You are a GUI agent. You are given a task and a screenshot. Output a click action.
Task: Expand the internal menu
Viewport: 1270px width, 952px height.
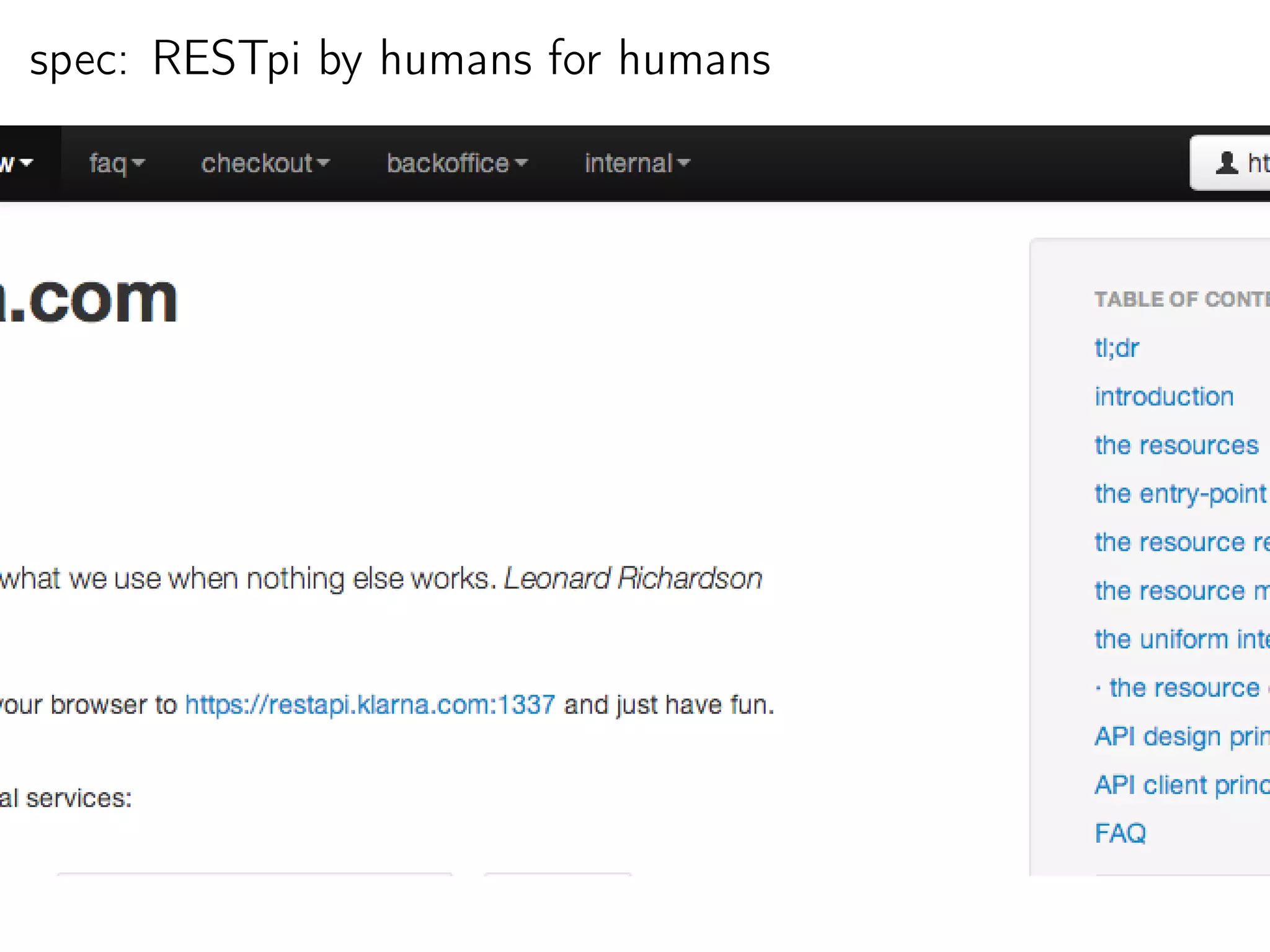637,164
